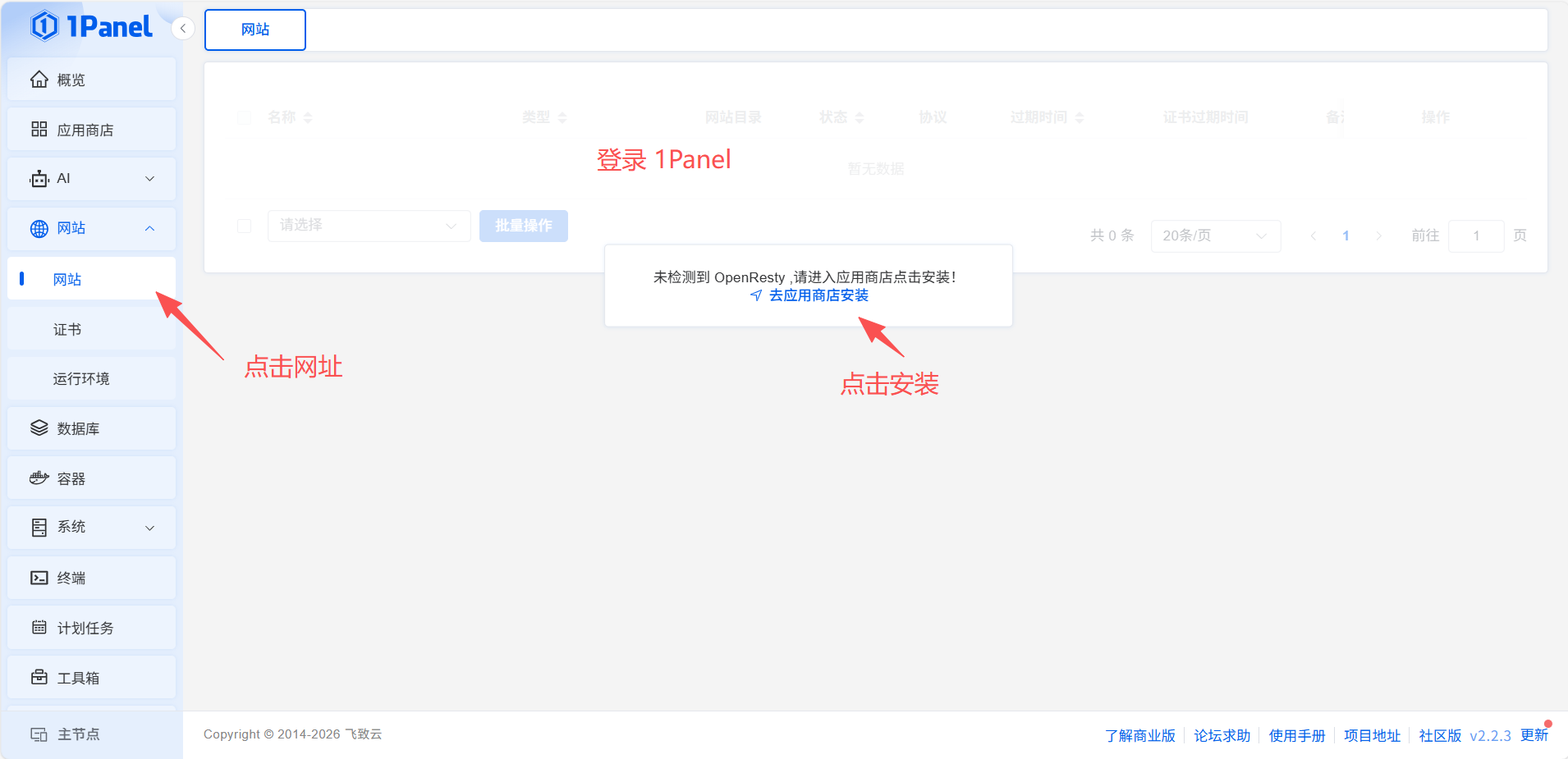Expand the 系统 menu section

pos(91,528)
